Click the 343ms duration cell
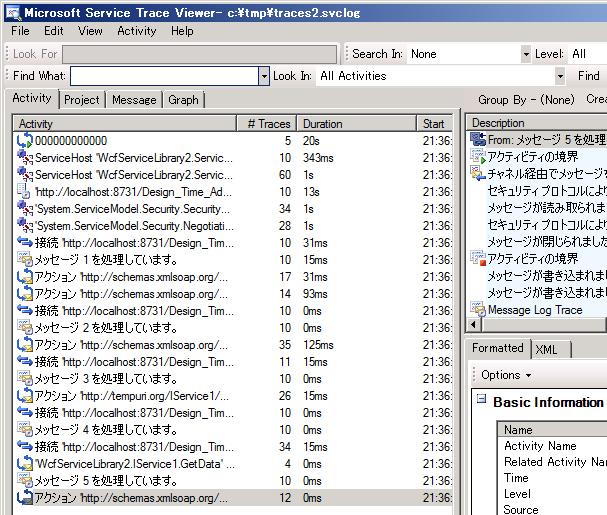This screenshot has height=515, width=607. (318, 158)
